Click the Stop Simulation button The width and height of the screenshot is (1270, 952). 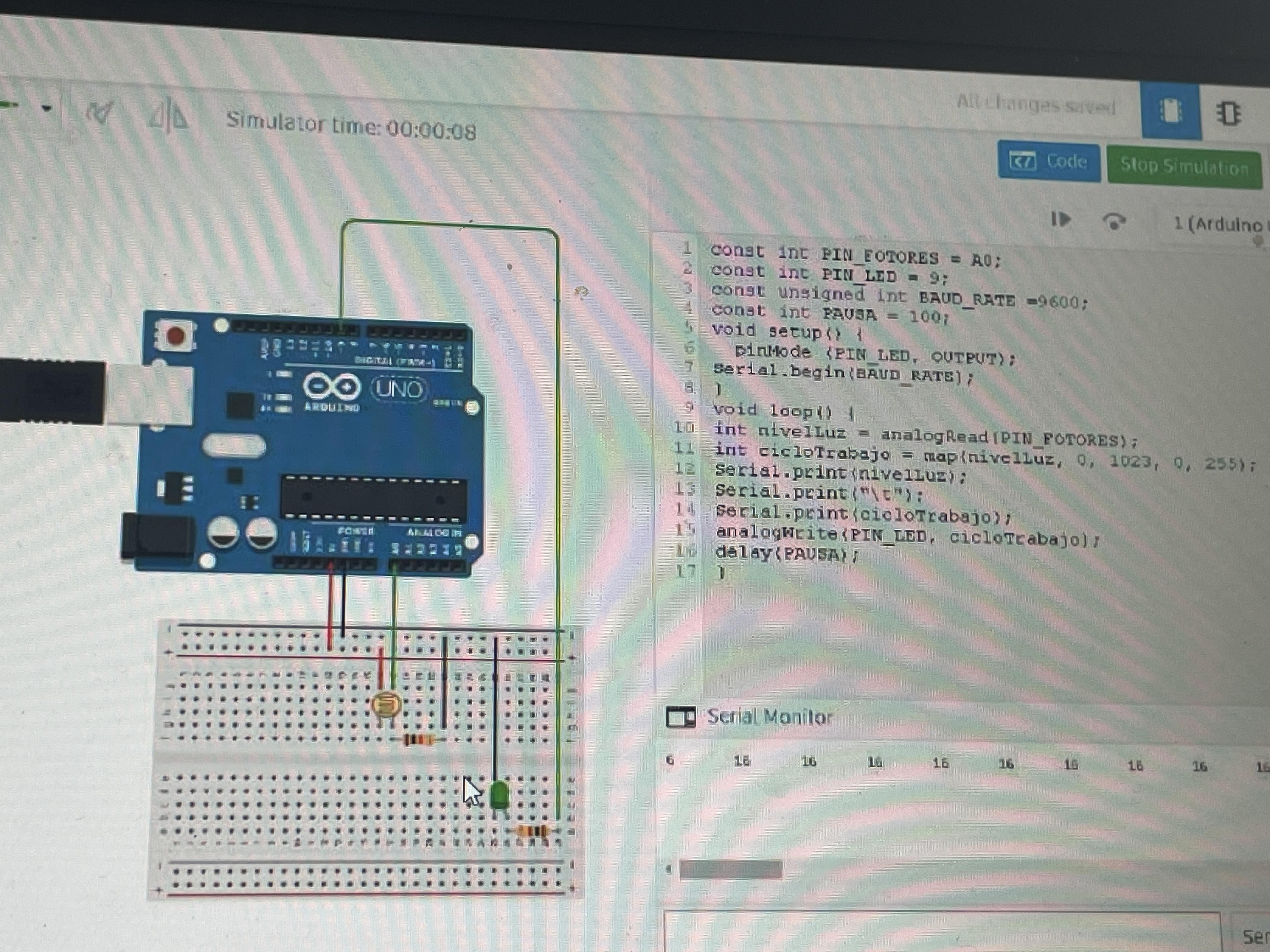coord(1184,167)
